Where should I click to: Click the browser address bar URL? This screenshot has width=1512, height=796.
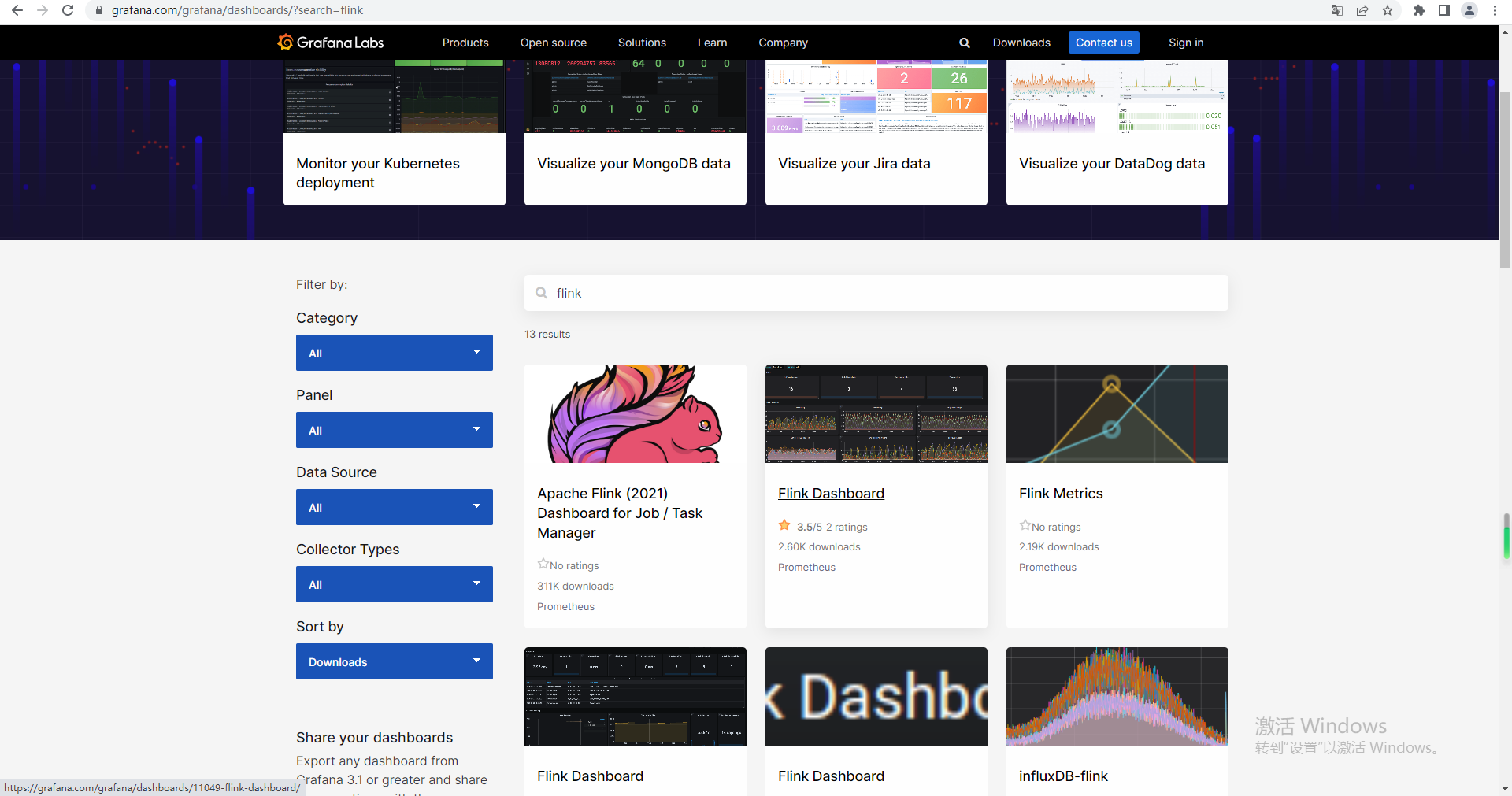pyautogui.click(x=237, y=10)
